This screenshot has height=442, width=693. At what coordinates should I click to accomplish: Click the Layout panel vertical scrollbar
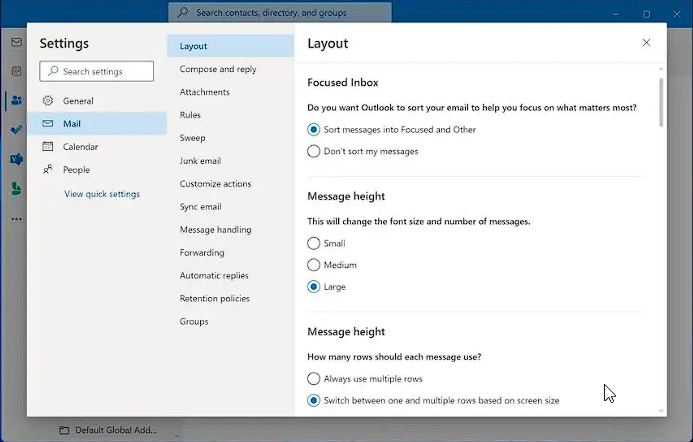[660, 102]
